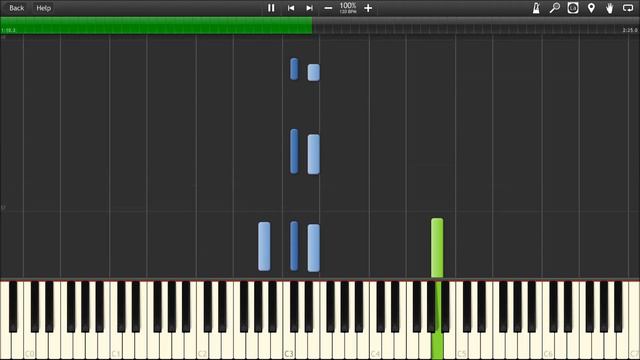
Task: Go back with the Back button
Action: (16, 8)
